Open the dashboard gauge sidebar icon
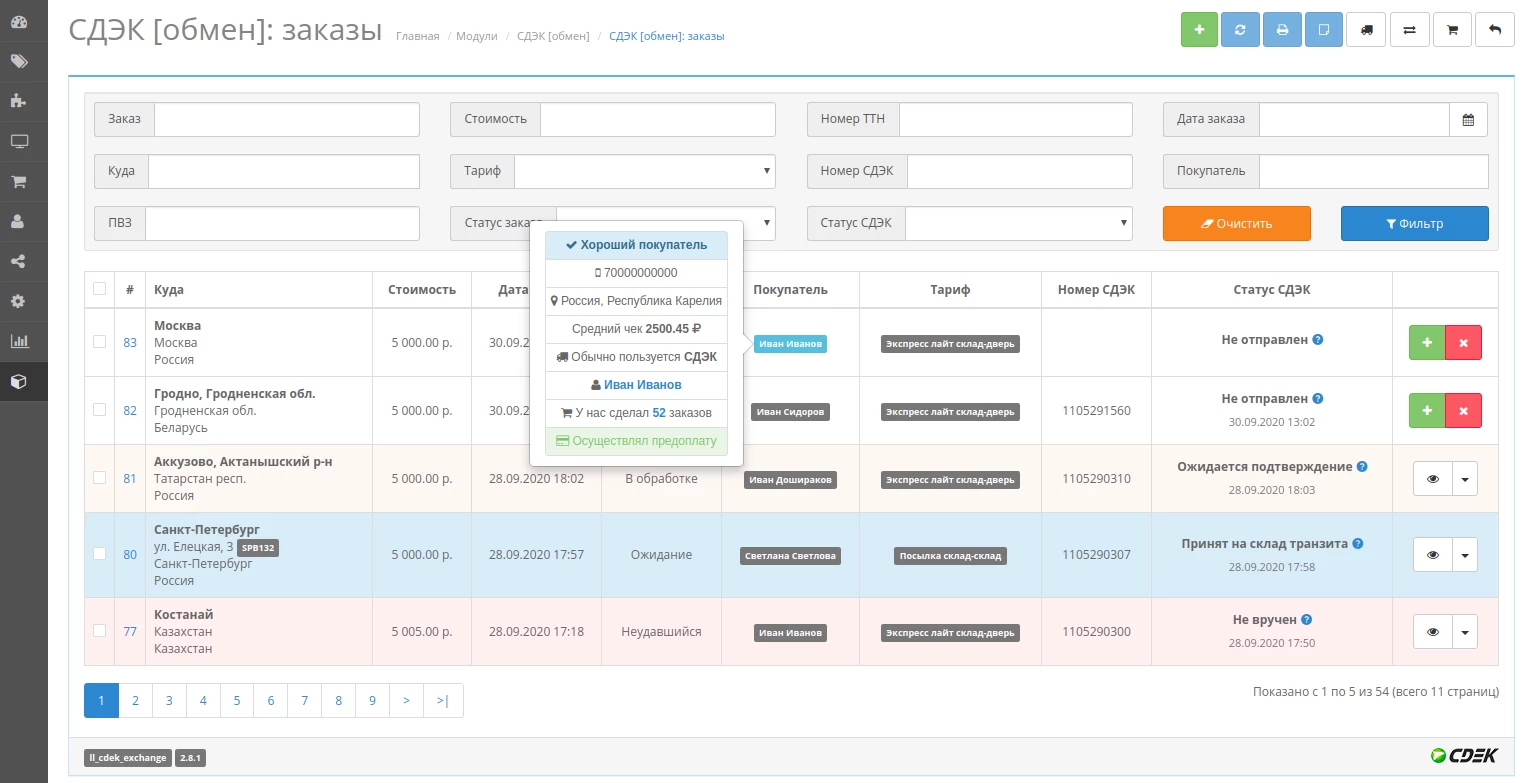 (19, 22)
